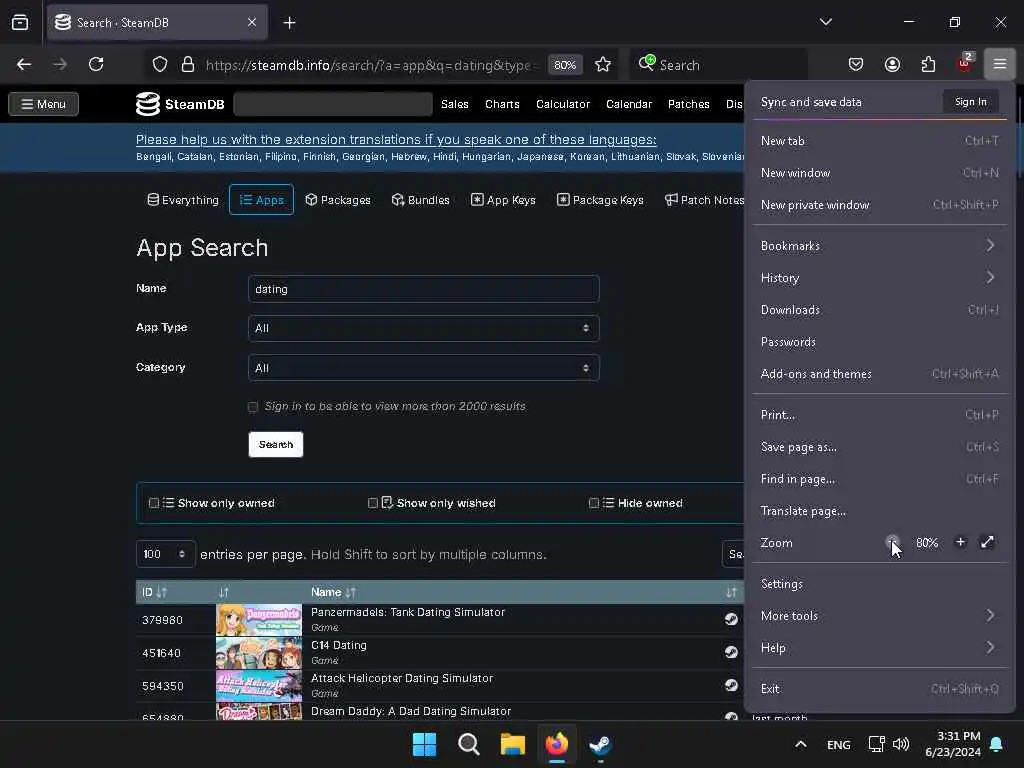Click the taskbar volume icon
Screen dimensions: 1024x768
pyautogui.click(x=901, y=744)
